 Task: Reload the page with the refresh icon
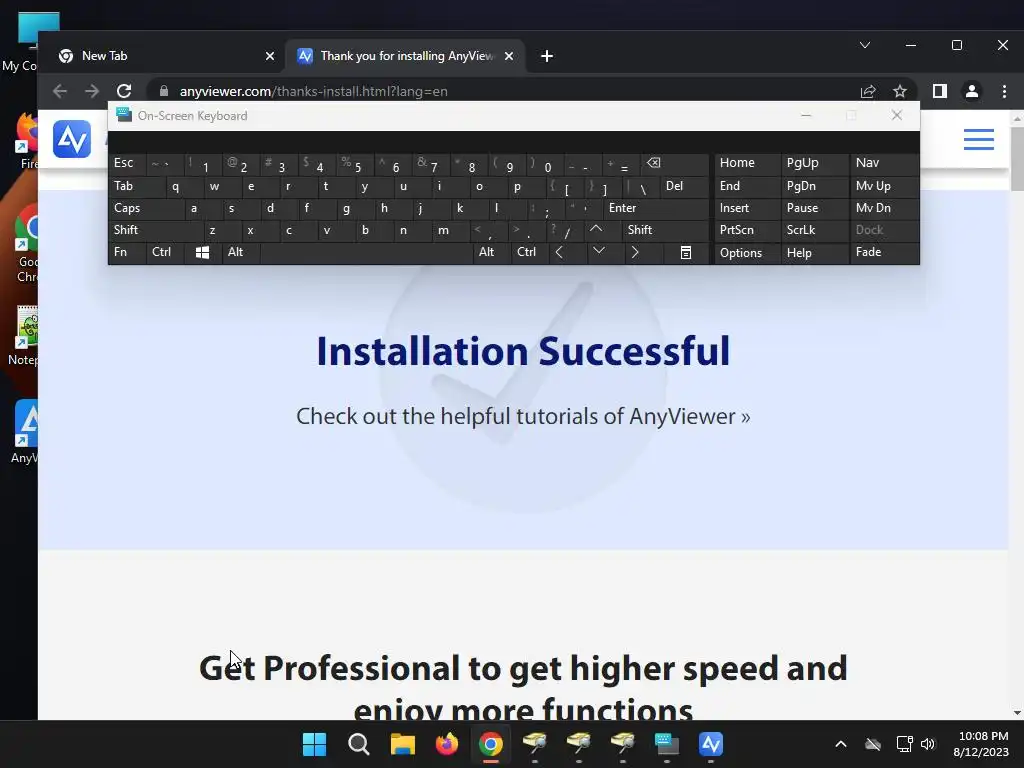[x=124, y=91]
